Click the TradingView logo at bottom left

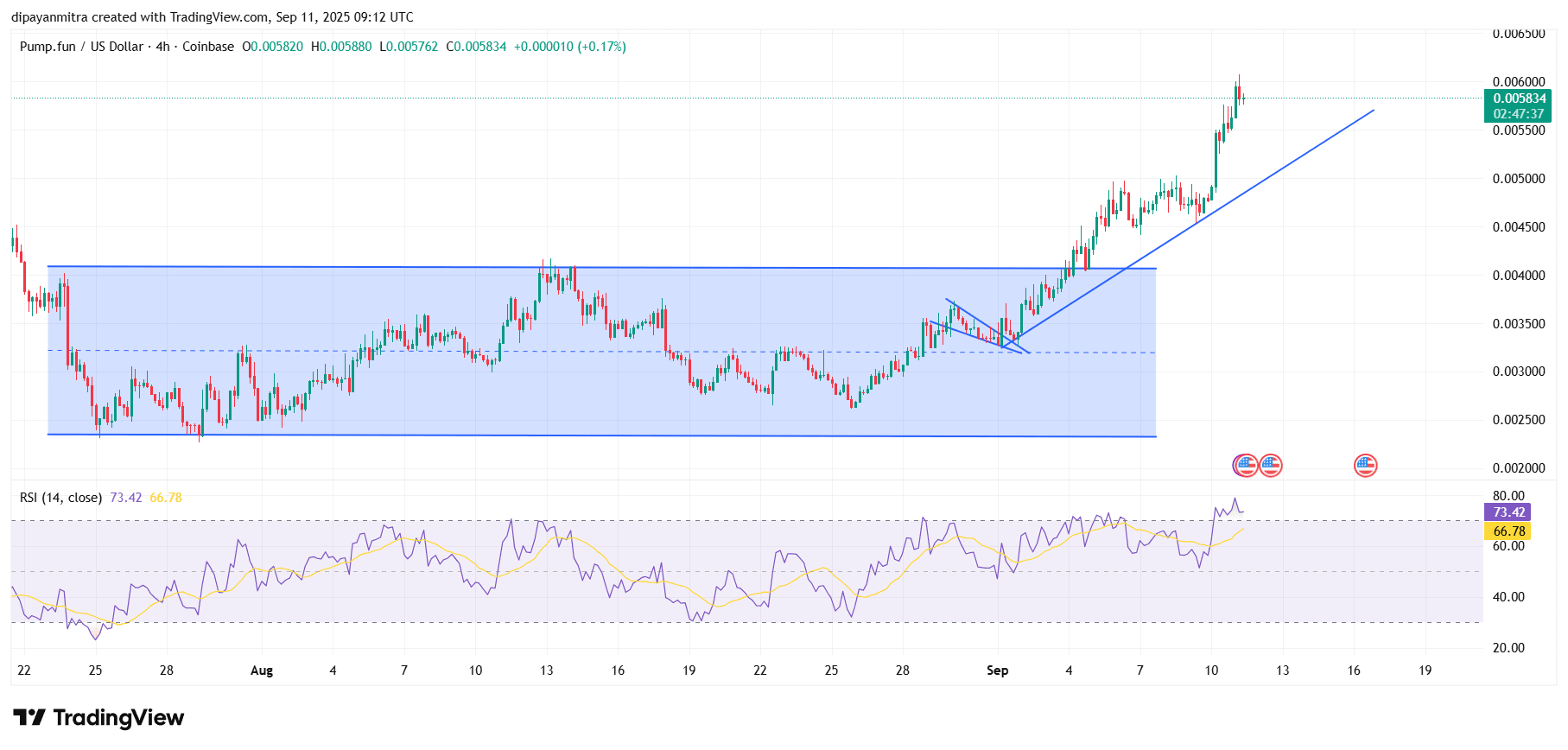(x=98, y=718)
